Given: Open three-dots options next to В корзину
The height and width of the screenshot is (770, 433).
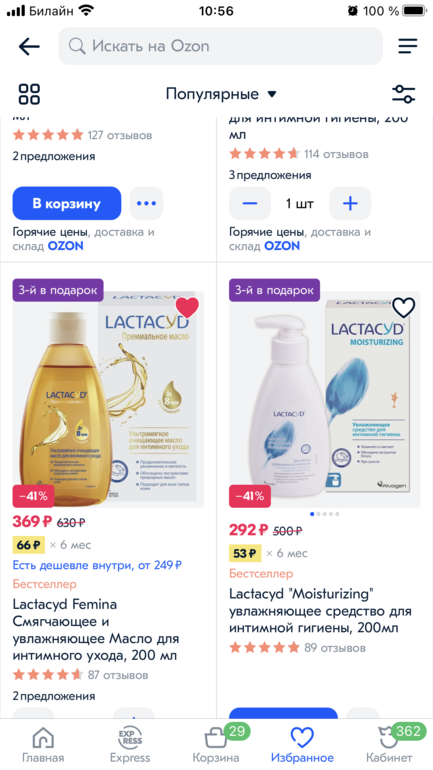Looking at the screenshot, I should [146, 203].
